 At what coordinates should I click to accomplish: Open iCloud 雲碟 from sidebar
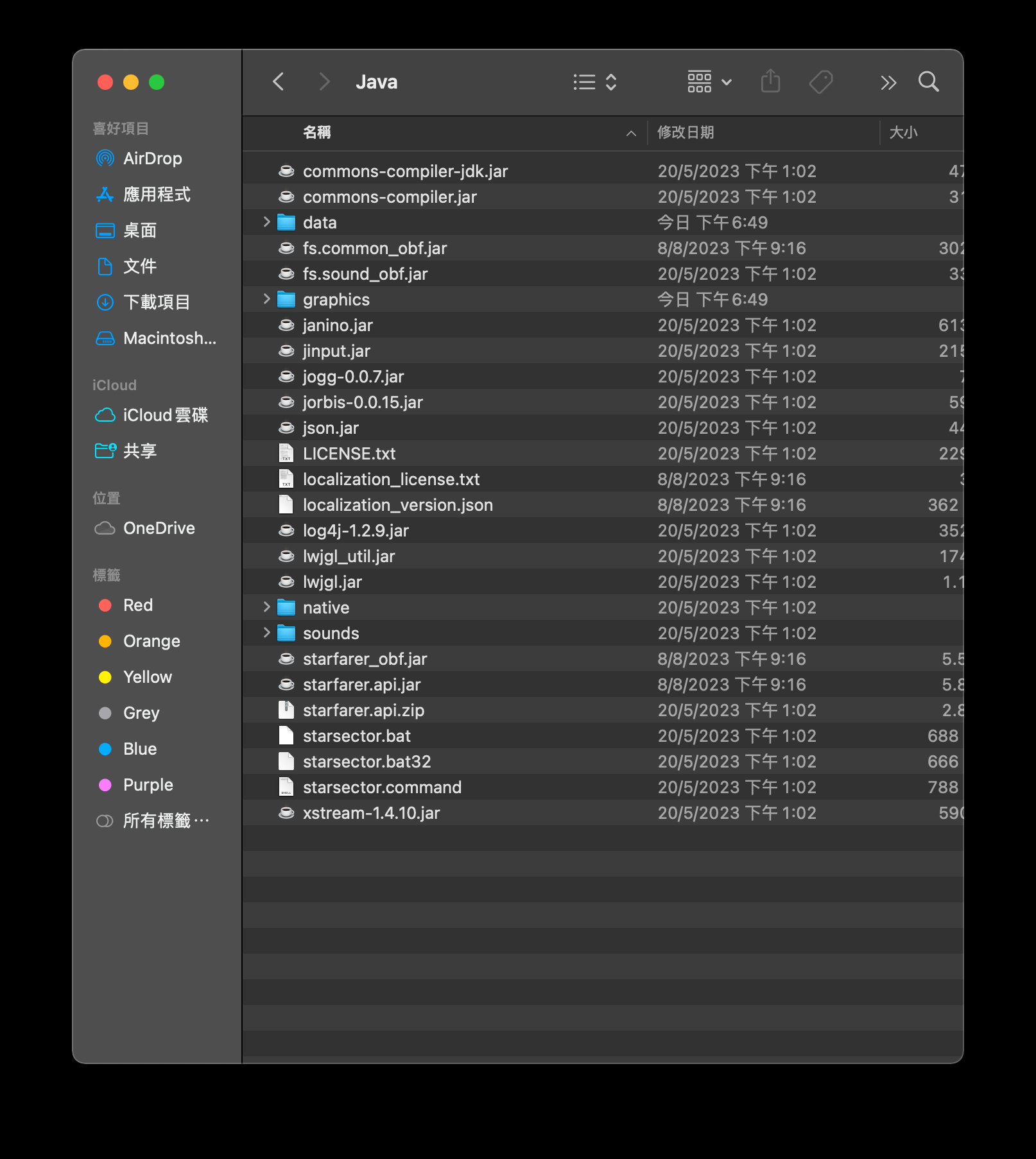165,415
